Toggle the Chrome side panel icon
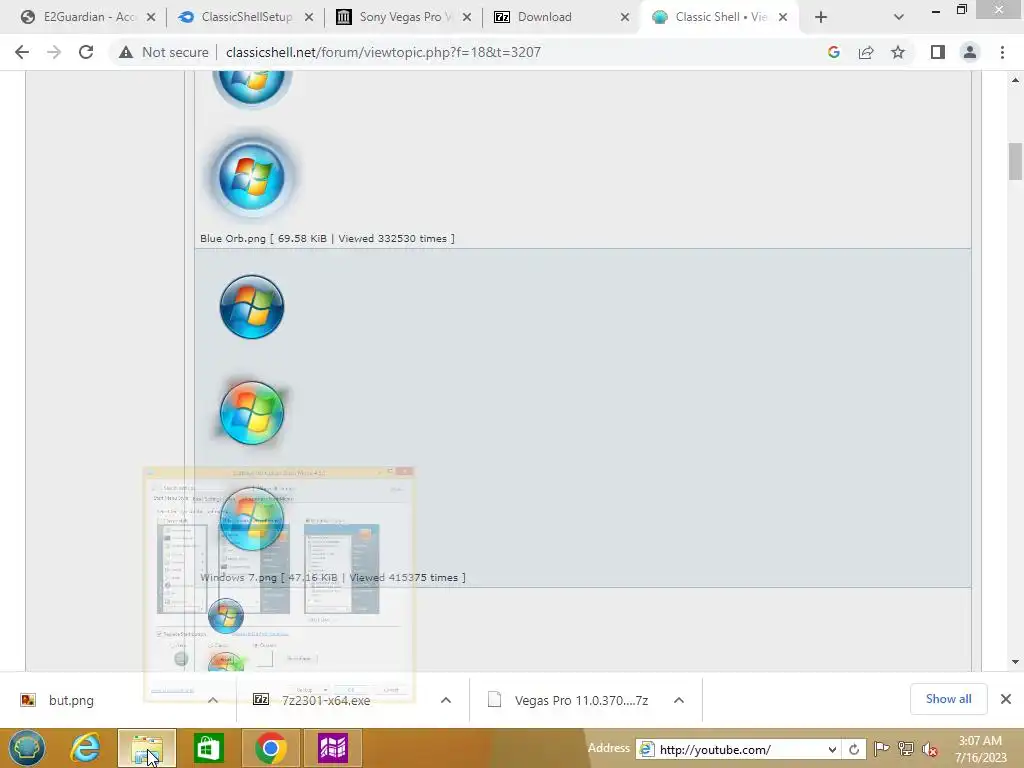The width and height of the screenshot is (1024, 768). click(x=938, y=52)
